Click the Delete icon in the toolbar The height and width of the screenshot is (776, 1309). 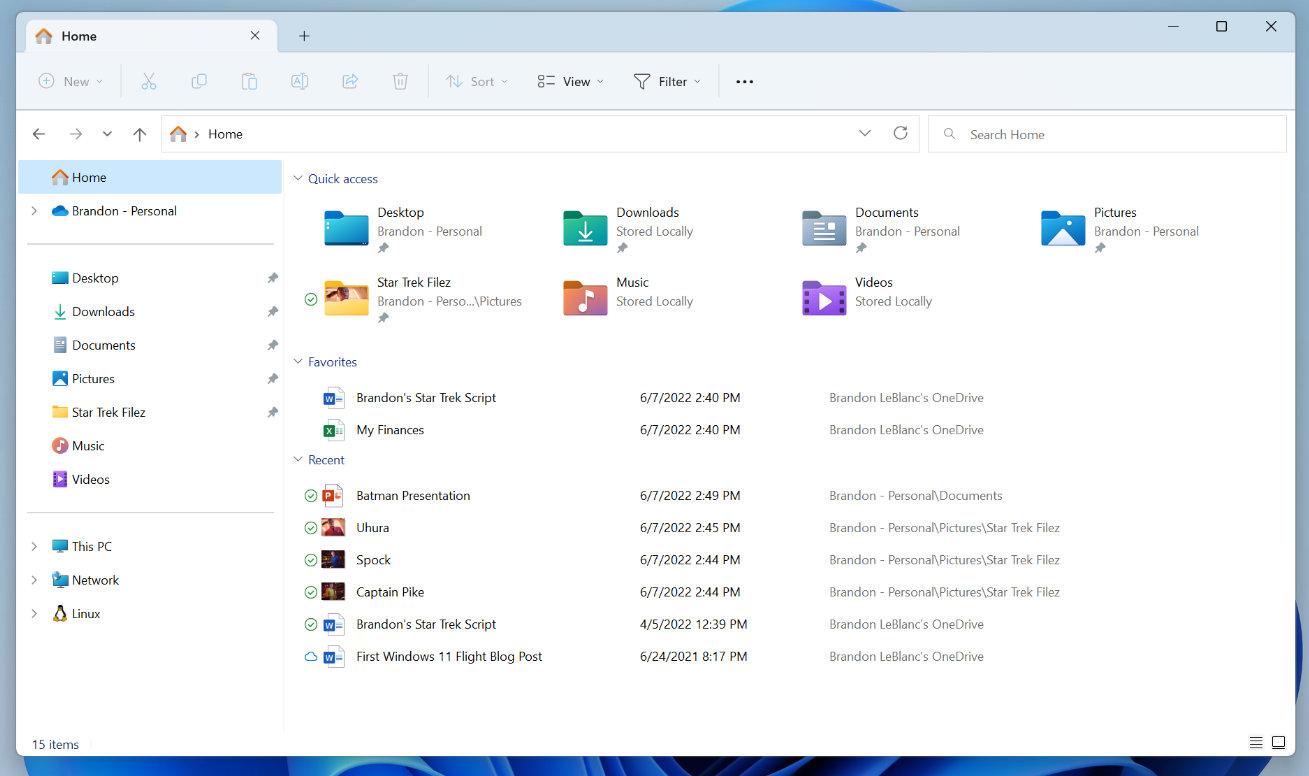pos(400,81)
